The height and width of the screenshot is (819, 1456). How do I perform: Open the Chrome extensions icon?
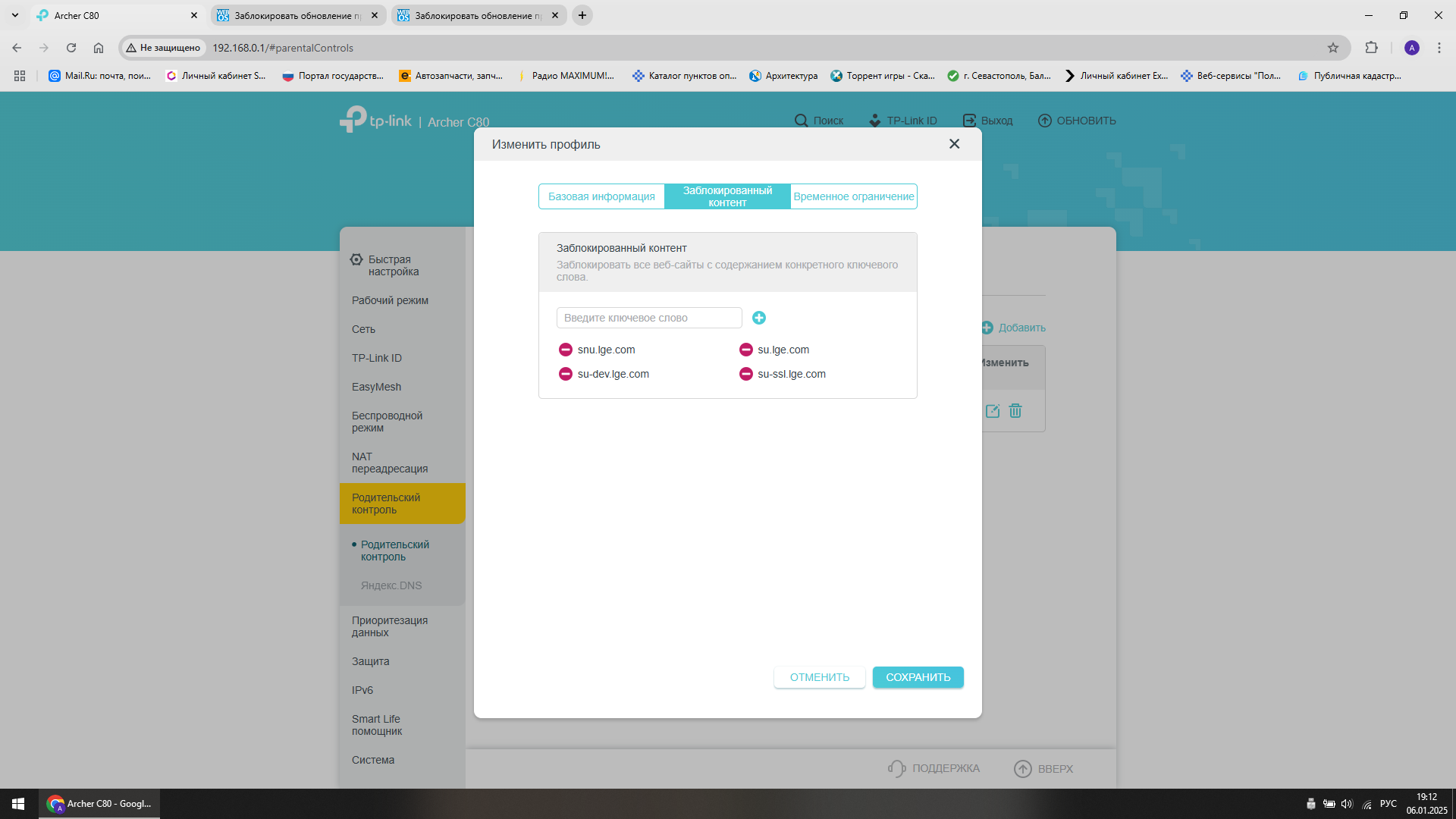tap(1371, 48)
